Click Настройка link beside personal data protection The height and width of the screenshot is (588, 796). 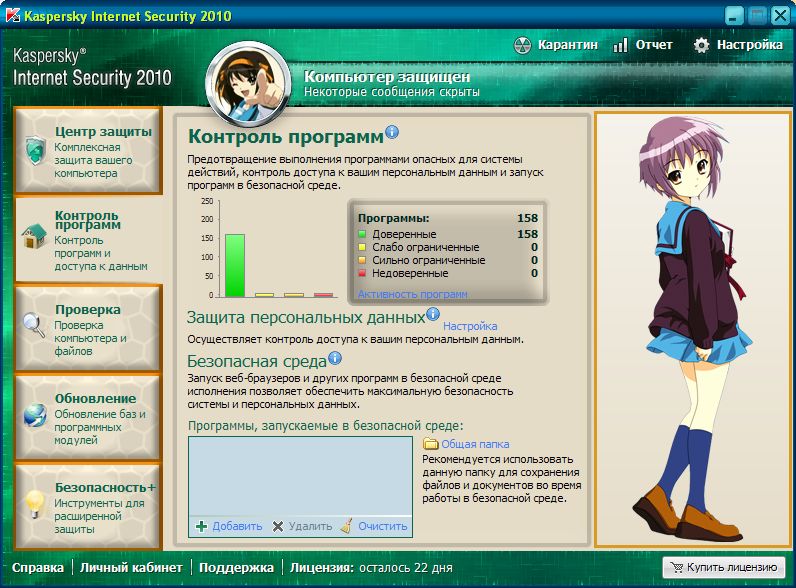[470, 326]
